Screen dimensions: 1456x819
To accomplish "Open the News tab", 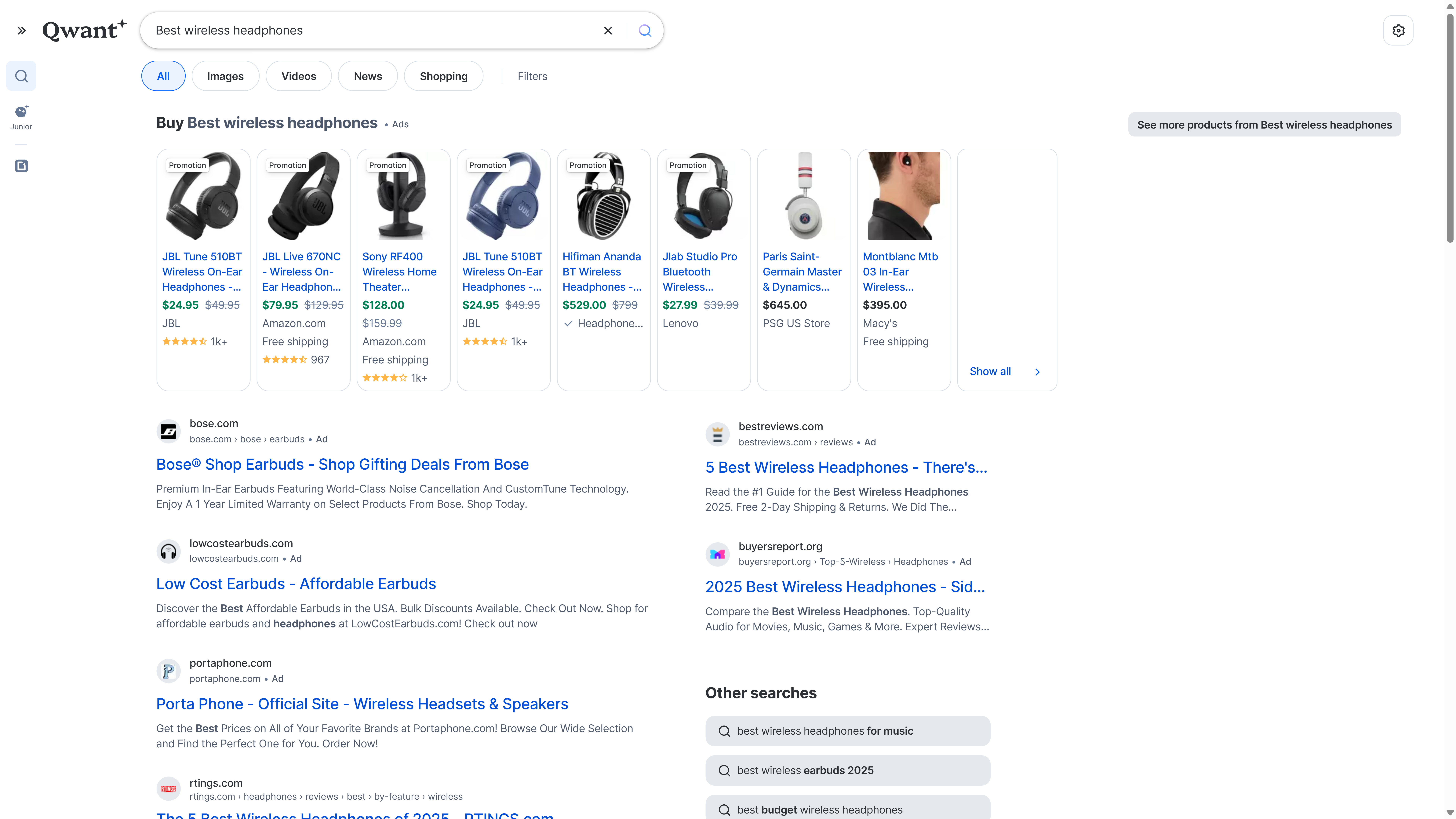I will (x=367, y=76).
